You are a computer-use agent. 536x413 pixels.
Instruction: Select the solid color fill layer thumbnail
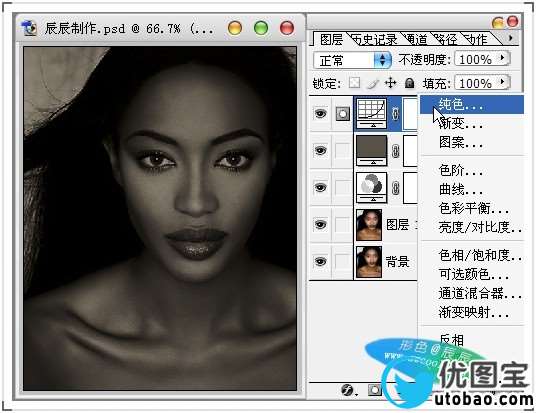372,150
